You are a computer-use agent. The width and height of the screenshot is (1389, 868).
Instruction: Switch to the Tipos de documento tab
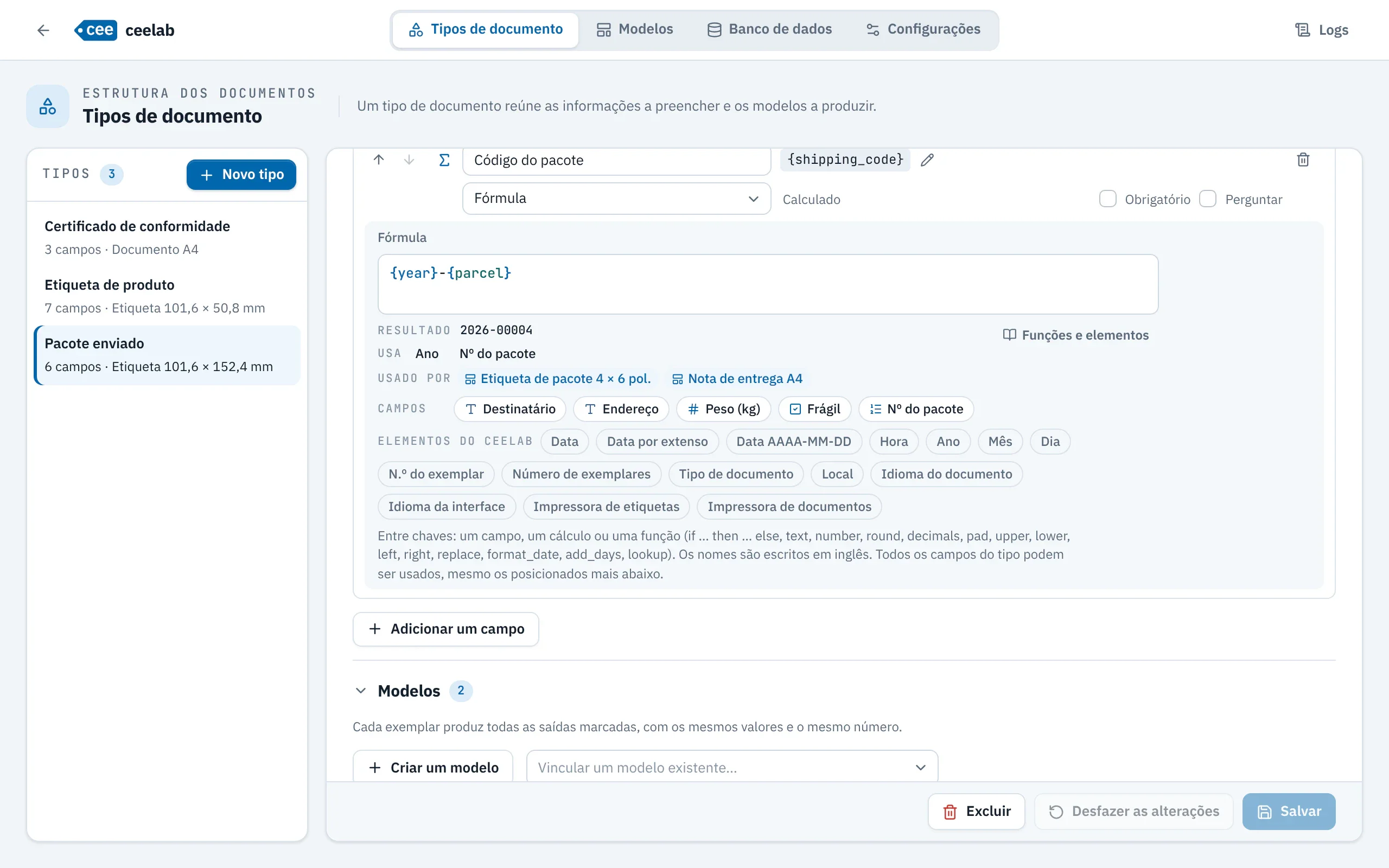click(x=486, y=30)
